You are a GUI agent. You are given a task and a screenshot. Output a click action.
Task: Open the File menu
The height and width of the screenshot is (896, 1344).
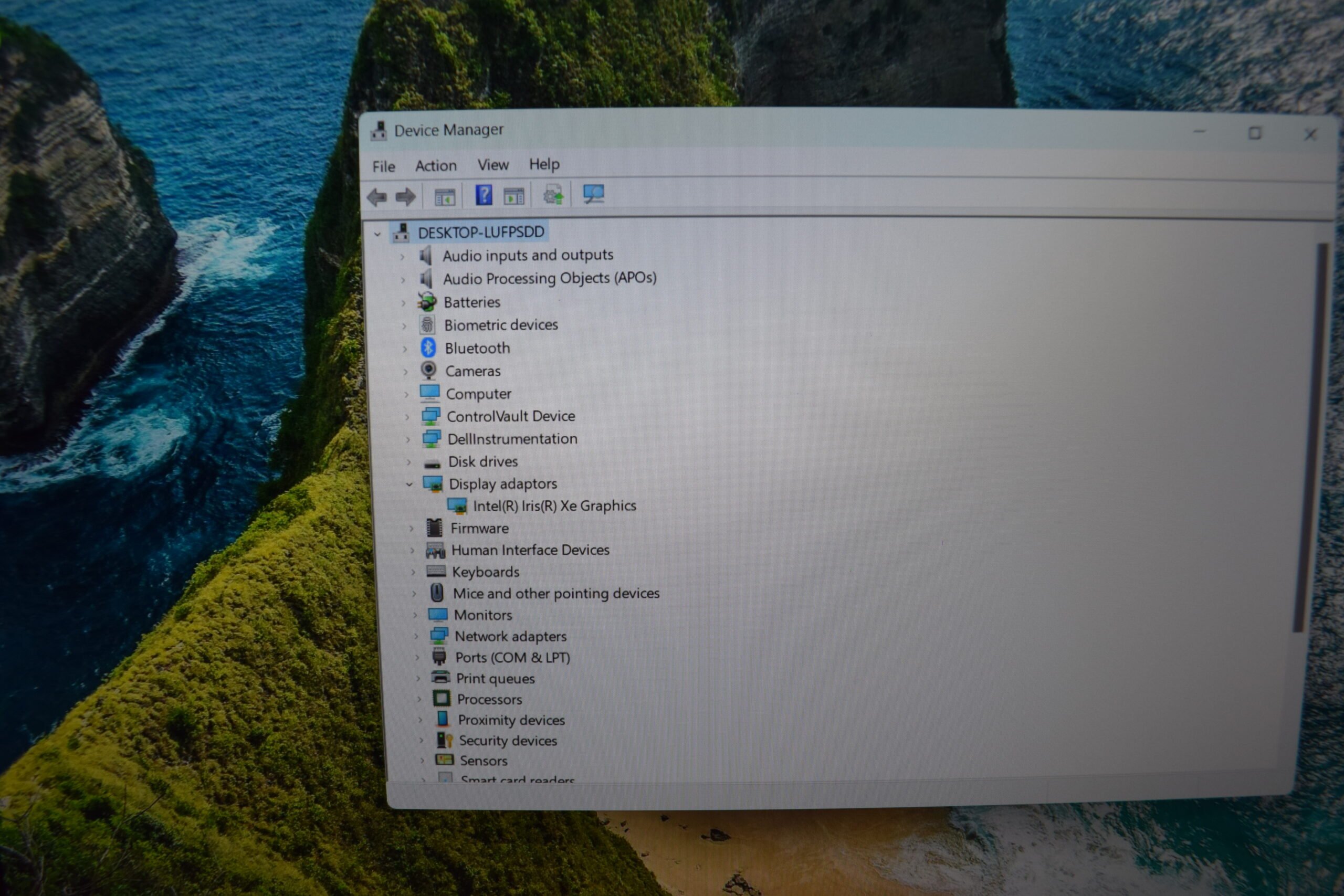tap(383, 166)
